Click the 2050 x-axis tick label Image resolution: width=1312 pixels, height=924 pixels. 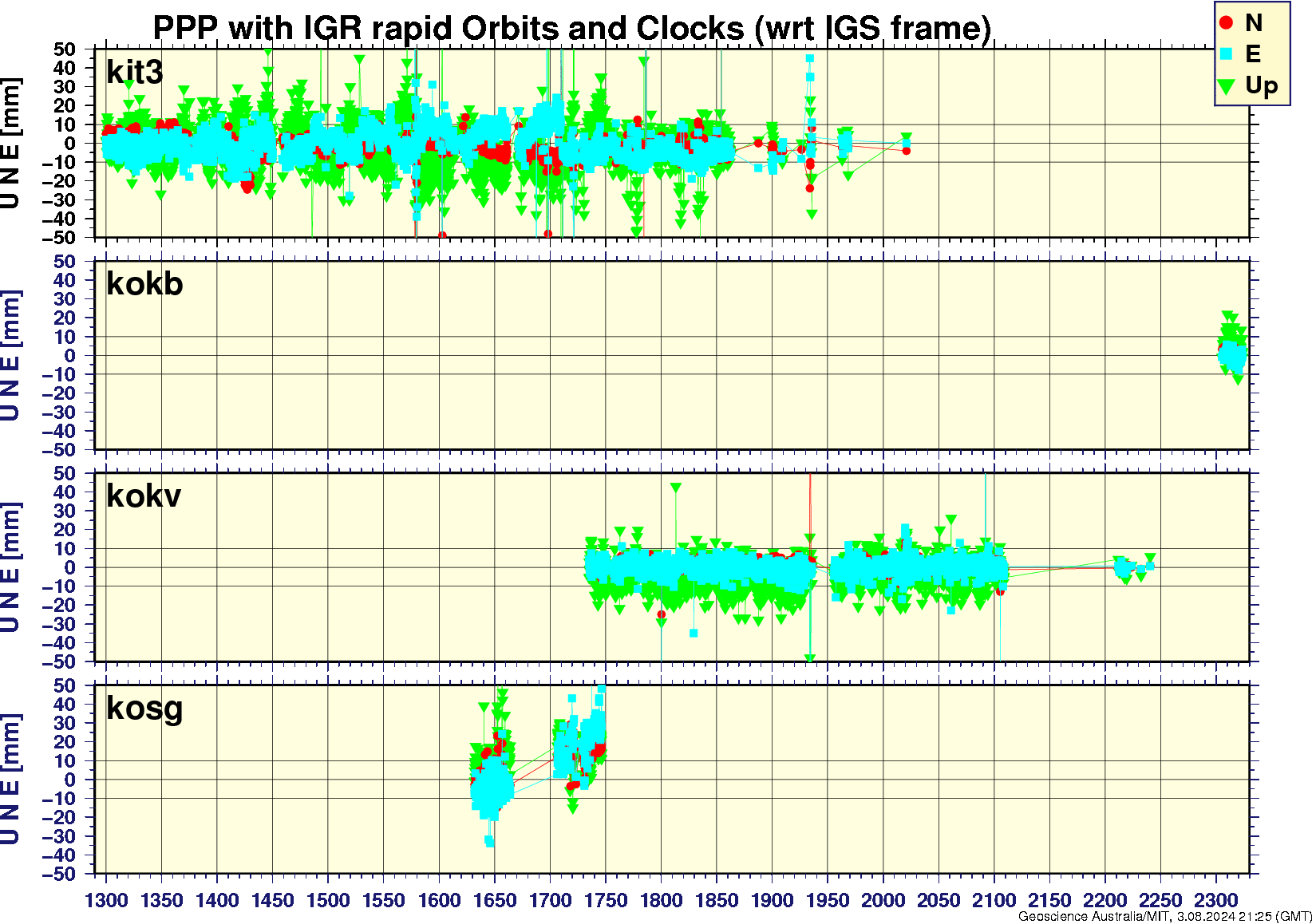(939, 900)
